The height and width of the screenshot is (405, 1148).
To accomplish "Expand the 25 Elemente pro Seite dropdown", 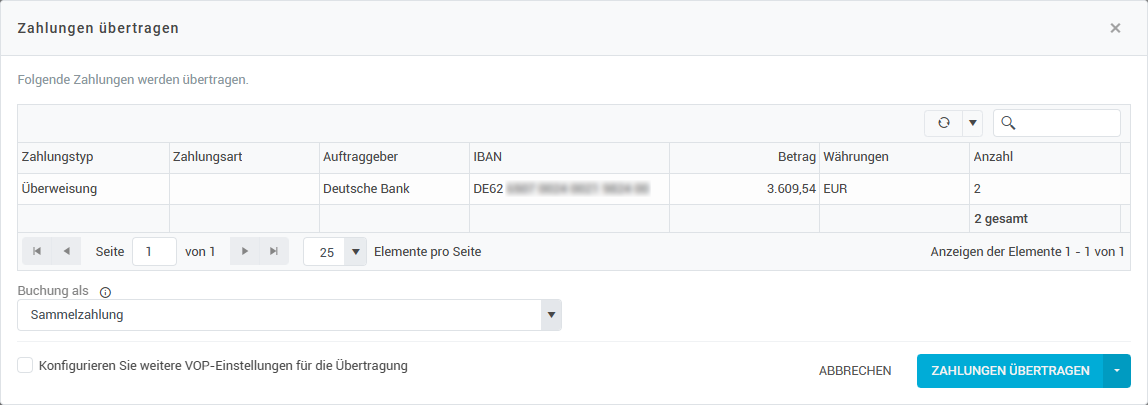I will (x=356, y=252).
